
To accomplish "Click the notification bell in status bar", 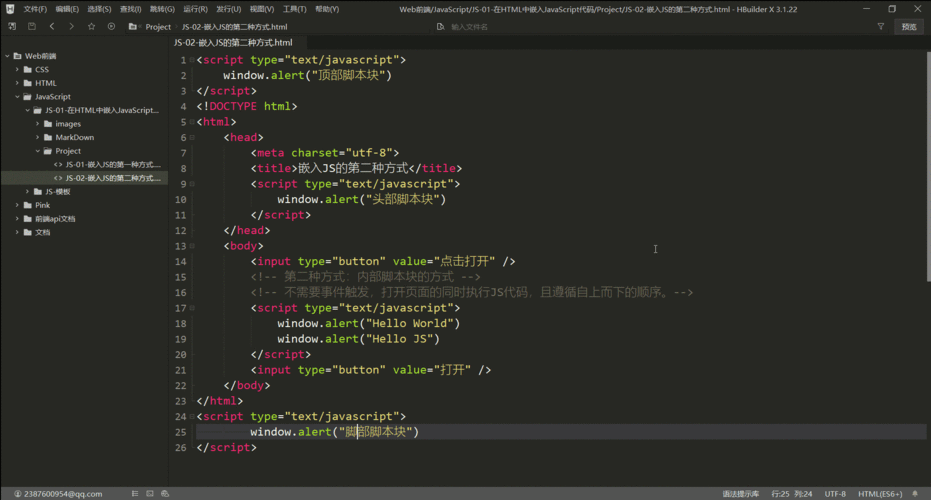I will [915, 493].
